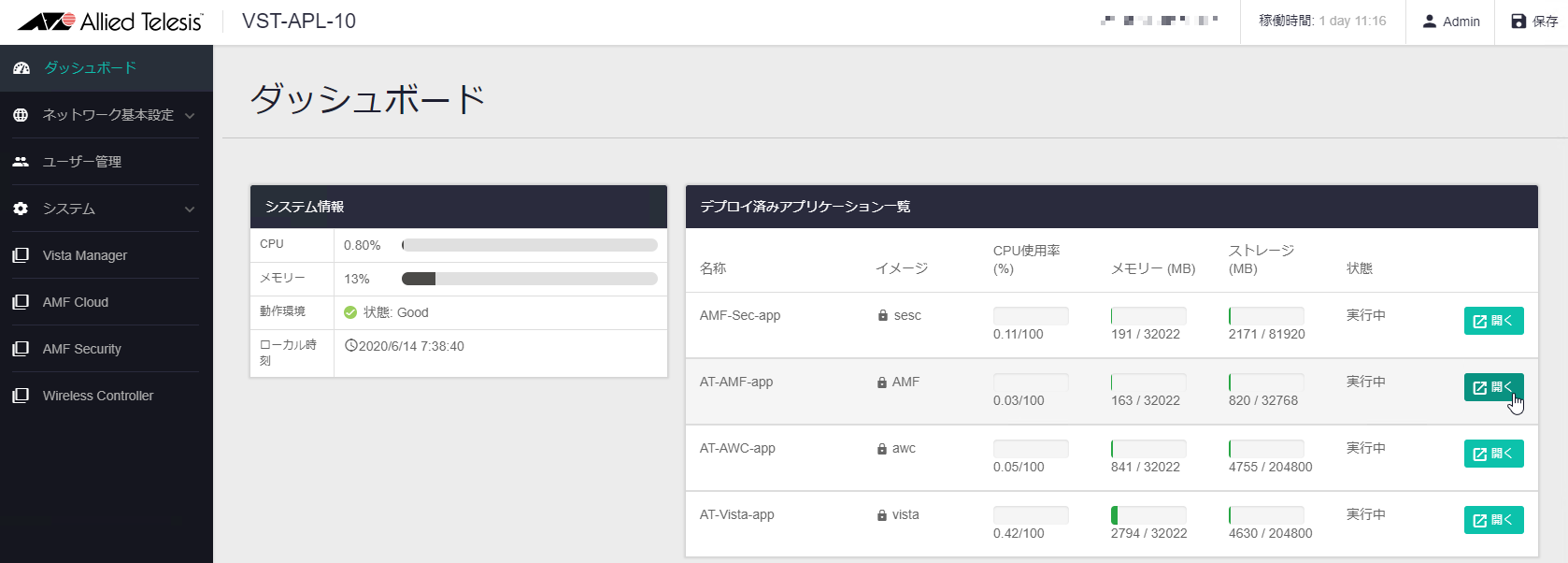This screenshot has height=563, width=1568.
Task: Expand the system menu chevron
Action: click(x=190, y=209)
